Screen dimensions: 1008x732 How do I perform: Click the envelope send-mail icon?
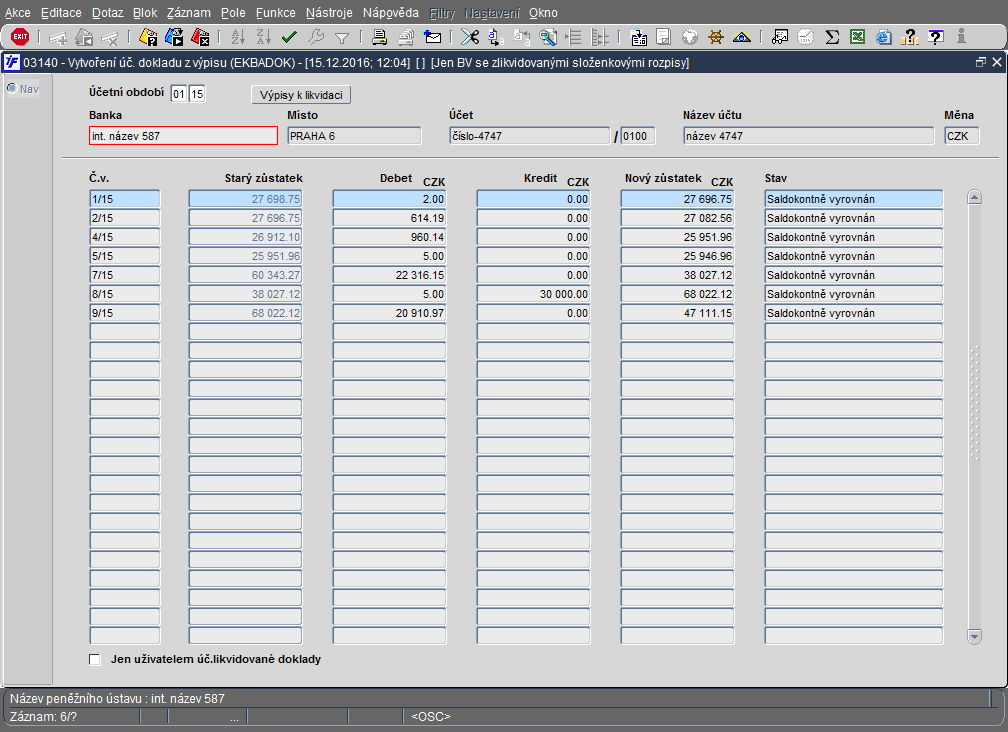(433, 37)
